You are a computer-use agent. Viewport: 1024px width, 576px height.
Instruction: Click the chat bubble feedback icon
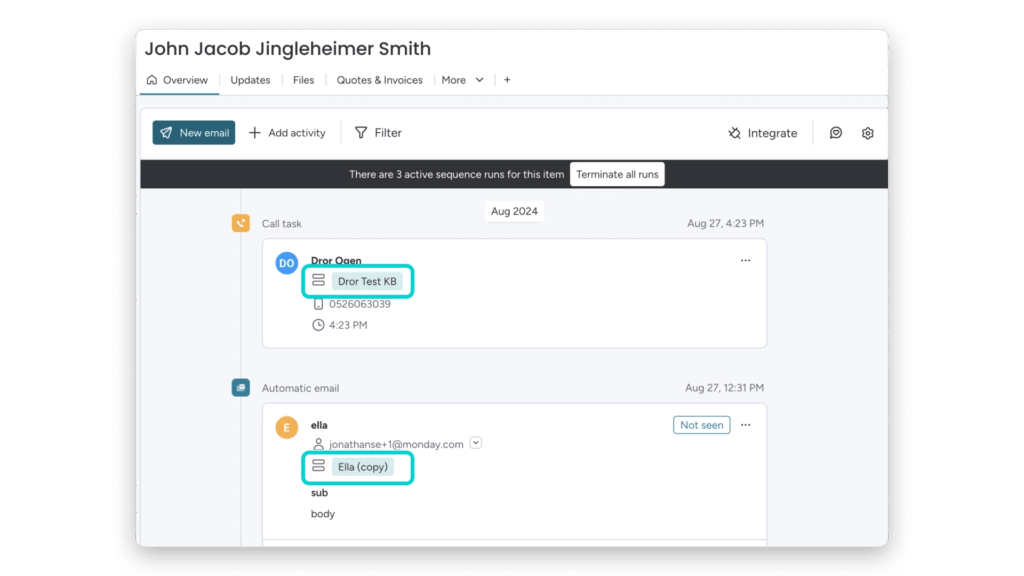(x=836, y=133)
